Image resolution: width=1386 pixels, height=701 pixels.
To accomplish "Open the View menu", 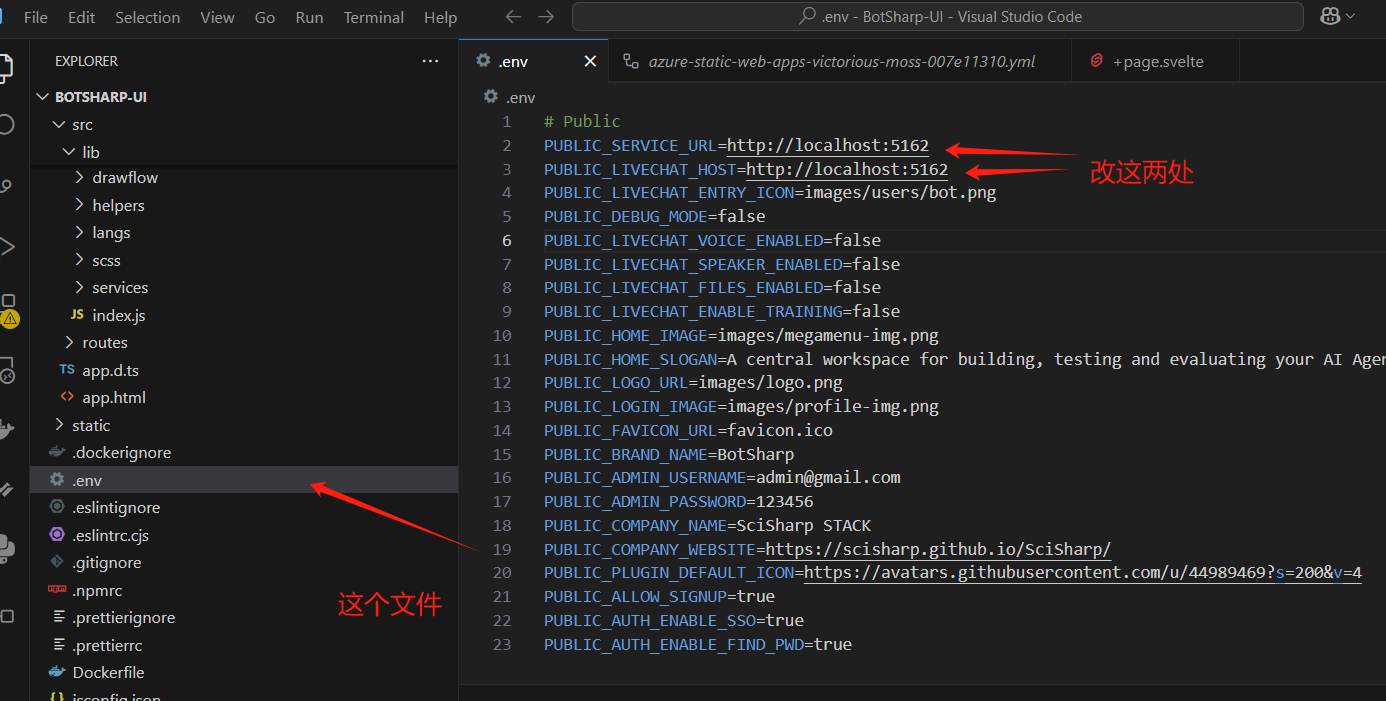I will 217,17.
